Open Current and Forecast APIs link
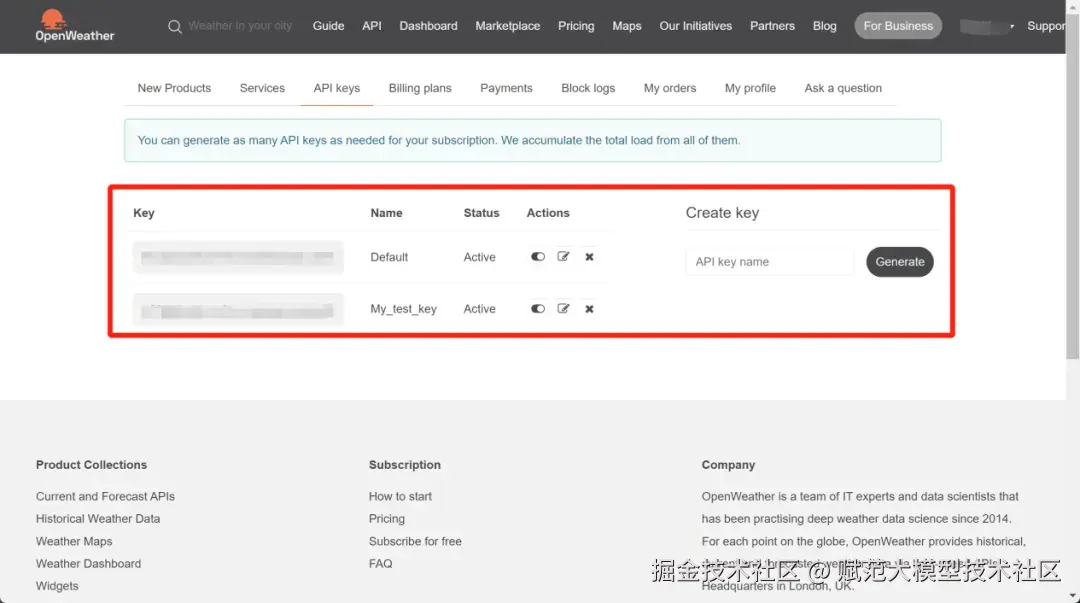 coord(105,496)
